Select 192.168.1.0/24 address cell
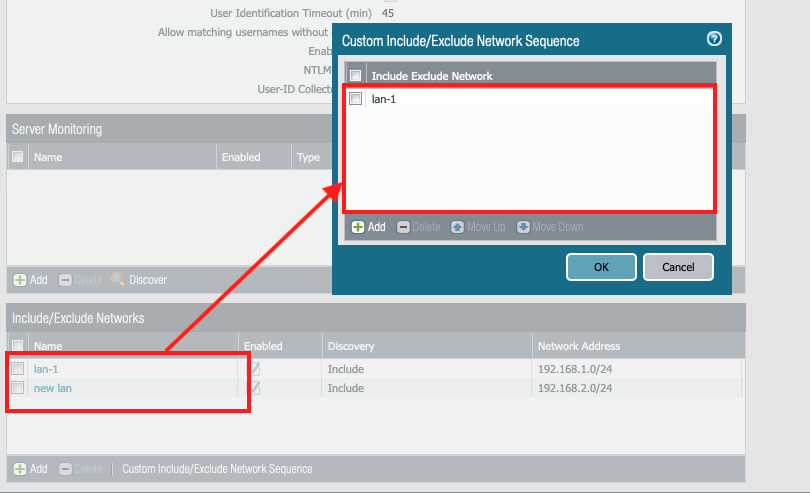Viewport: 810px width, 493px height. (x=575, y=369)
